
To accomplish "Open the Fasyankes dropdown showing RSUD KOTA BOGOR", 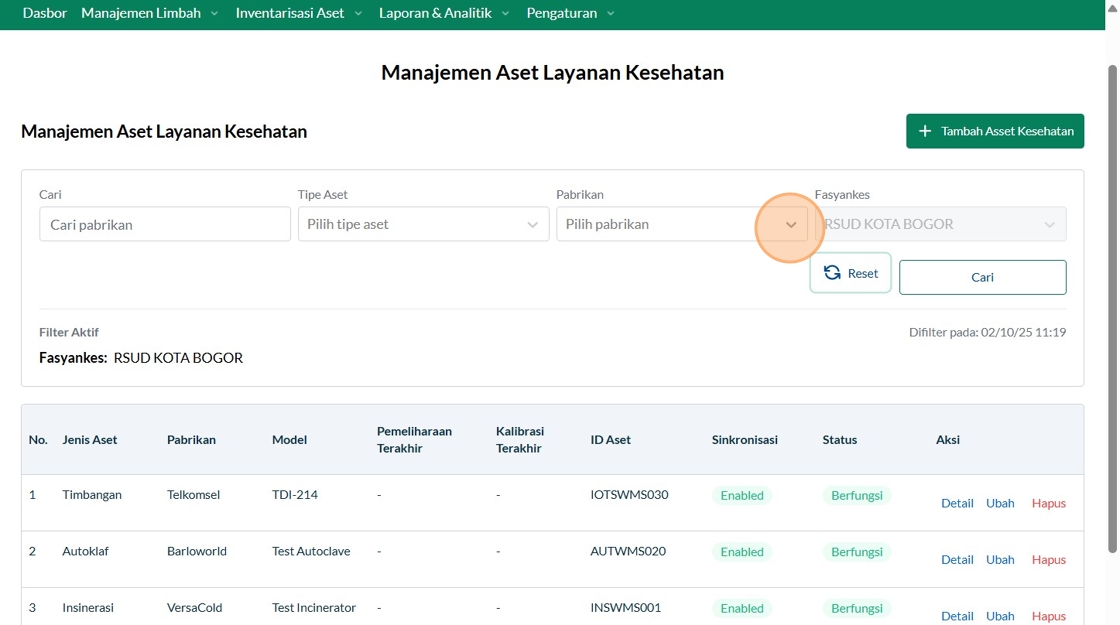I will click(941, 224).
